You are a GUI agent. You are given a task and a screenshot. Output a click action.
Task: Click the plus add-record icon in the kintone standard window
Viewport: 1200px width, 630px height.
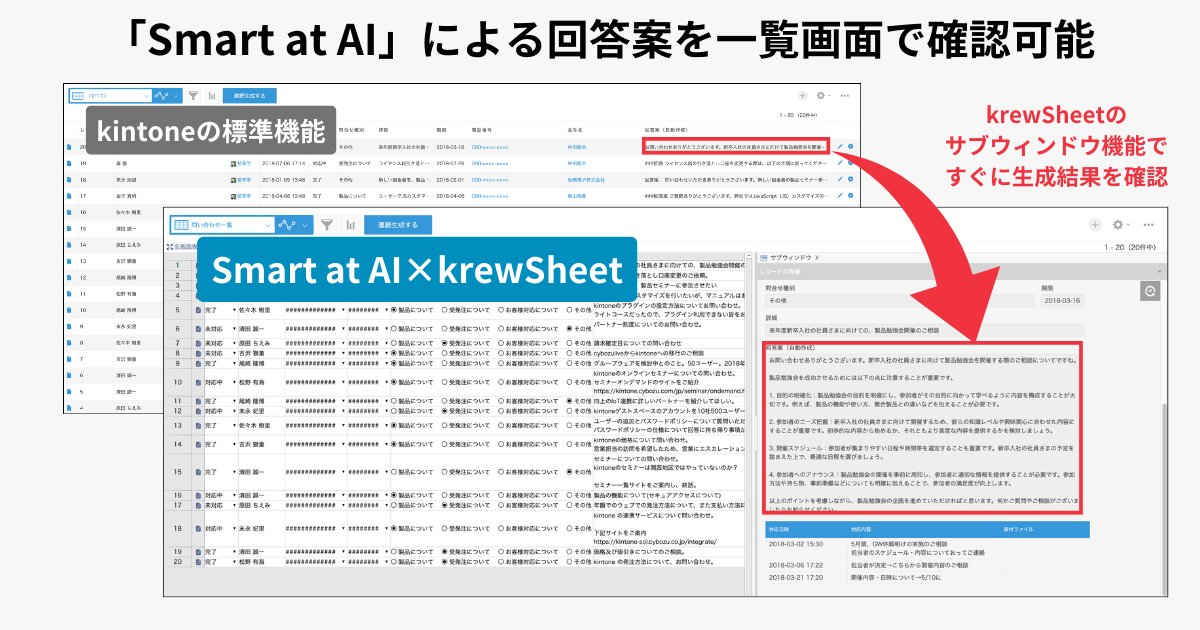(x=801, y=96)
